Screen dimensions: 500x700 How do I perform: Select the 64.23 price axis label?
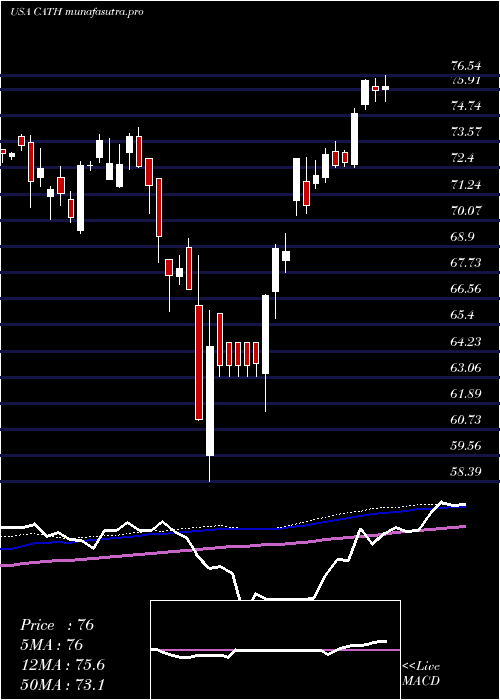(466, 342)
